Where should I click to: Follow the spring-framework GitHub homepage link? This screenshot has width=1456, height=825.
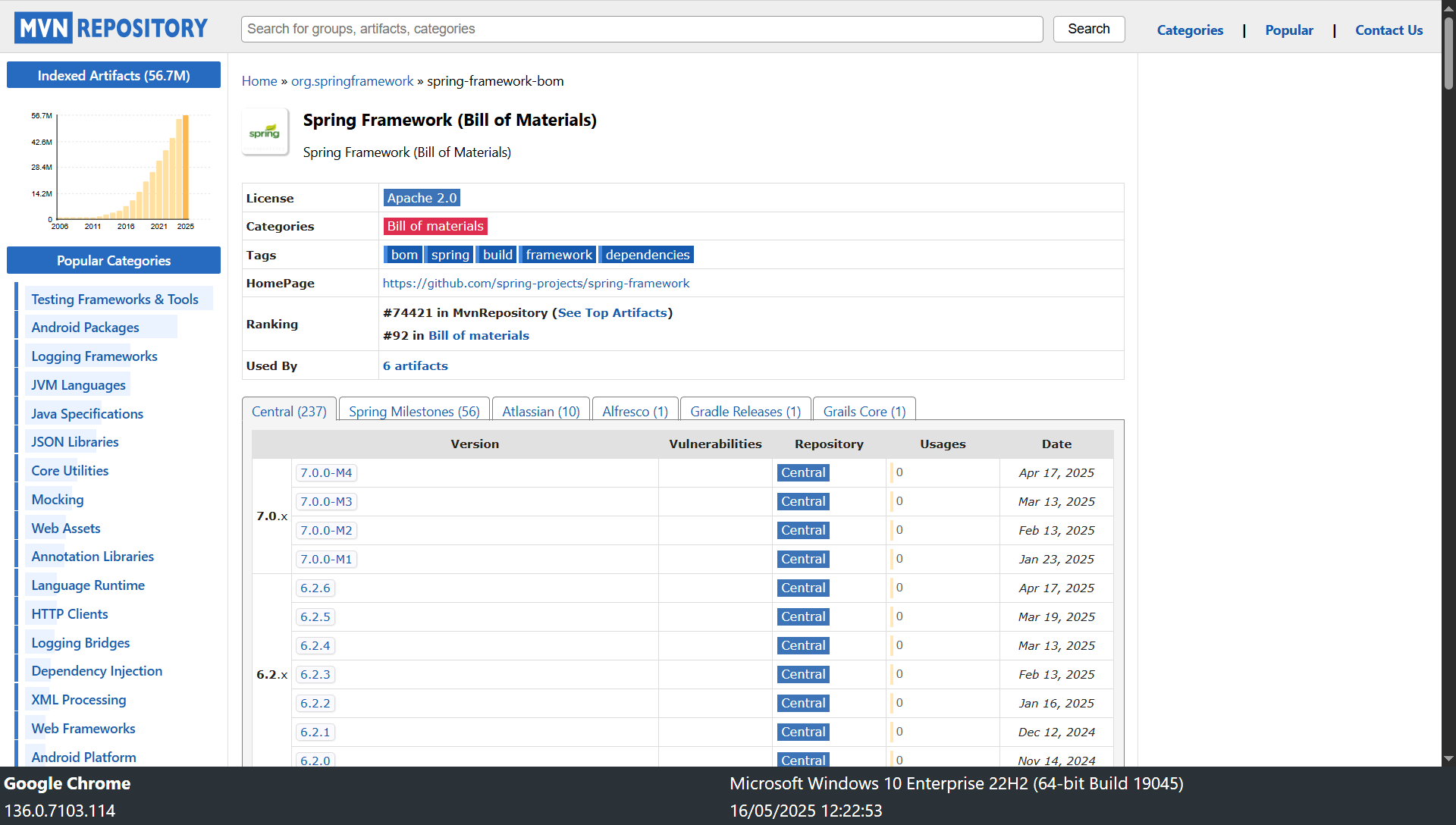click(536, 283)
